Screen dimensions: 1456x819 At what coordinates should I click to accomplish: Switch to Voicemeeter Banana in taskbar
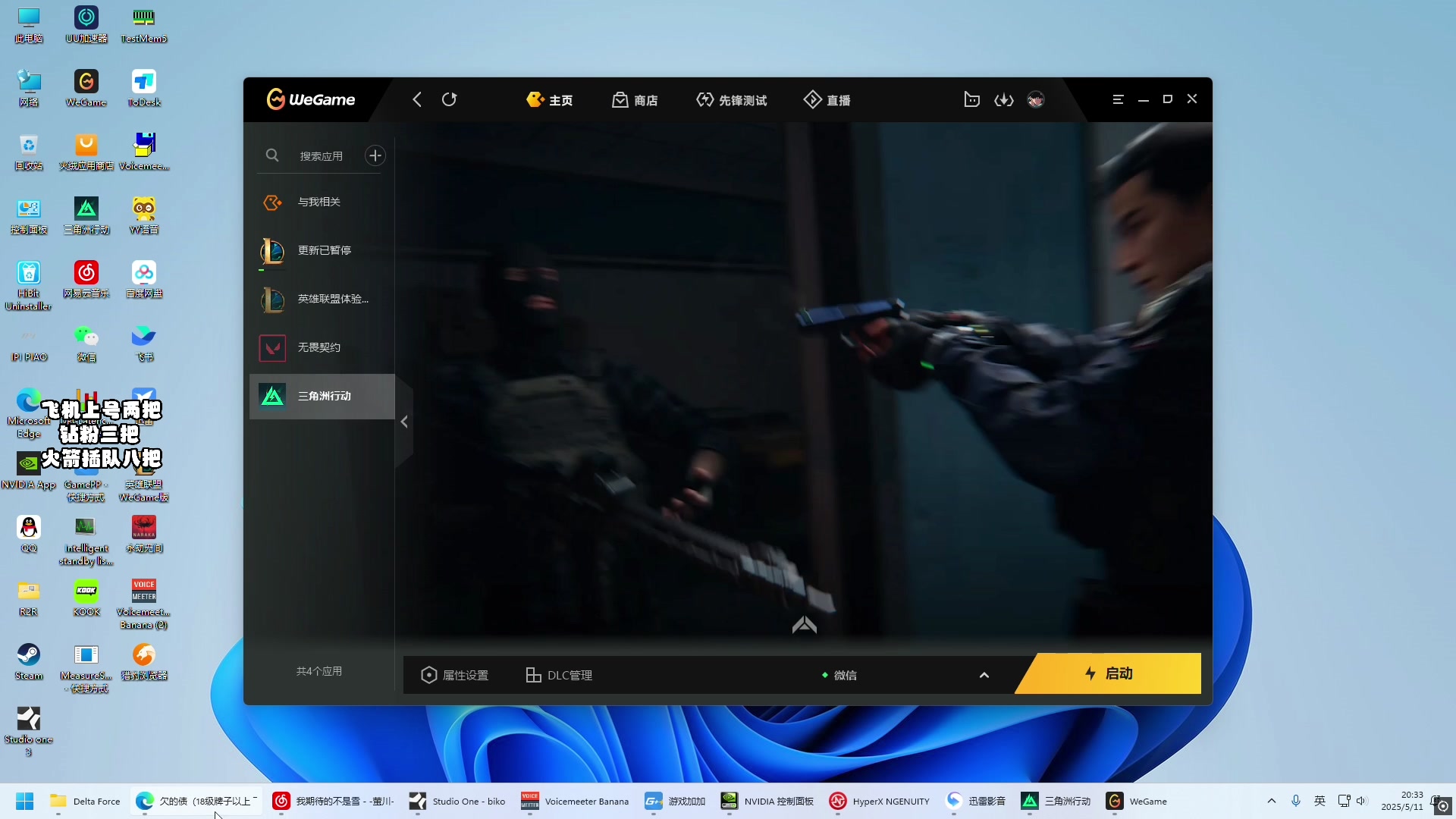(575, 801)
